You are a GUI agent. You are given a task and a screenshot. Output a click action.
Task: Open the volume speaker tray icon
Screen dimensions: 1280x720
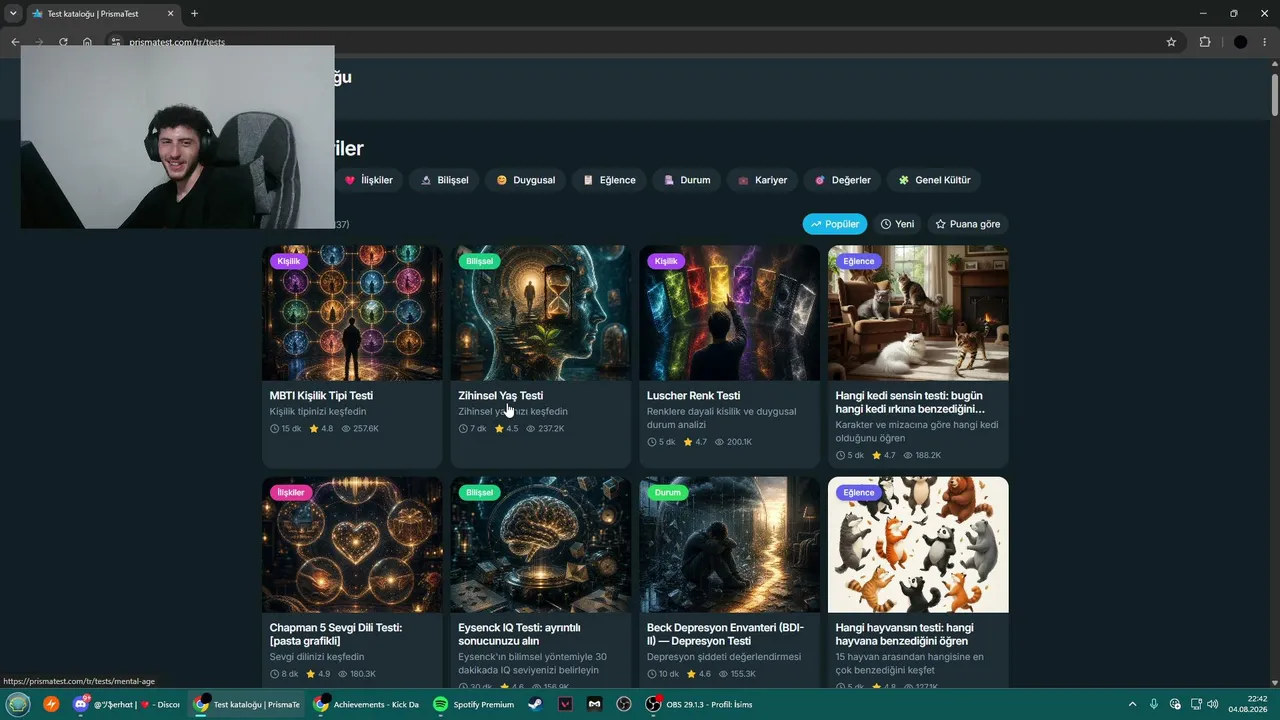[1213, 704]
